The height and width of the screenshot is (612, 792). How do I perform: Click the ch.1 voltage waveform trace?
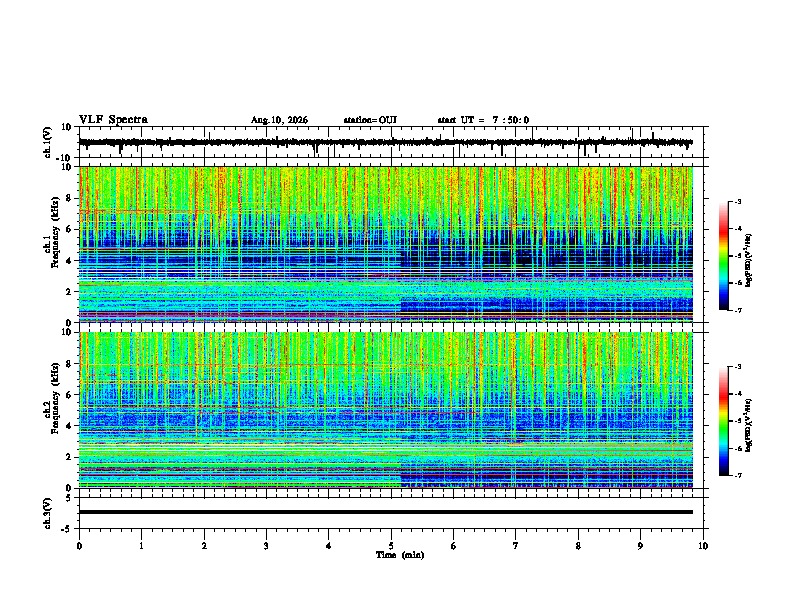click(x=386, y=142)
